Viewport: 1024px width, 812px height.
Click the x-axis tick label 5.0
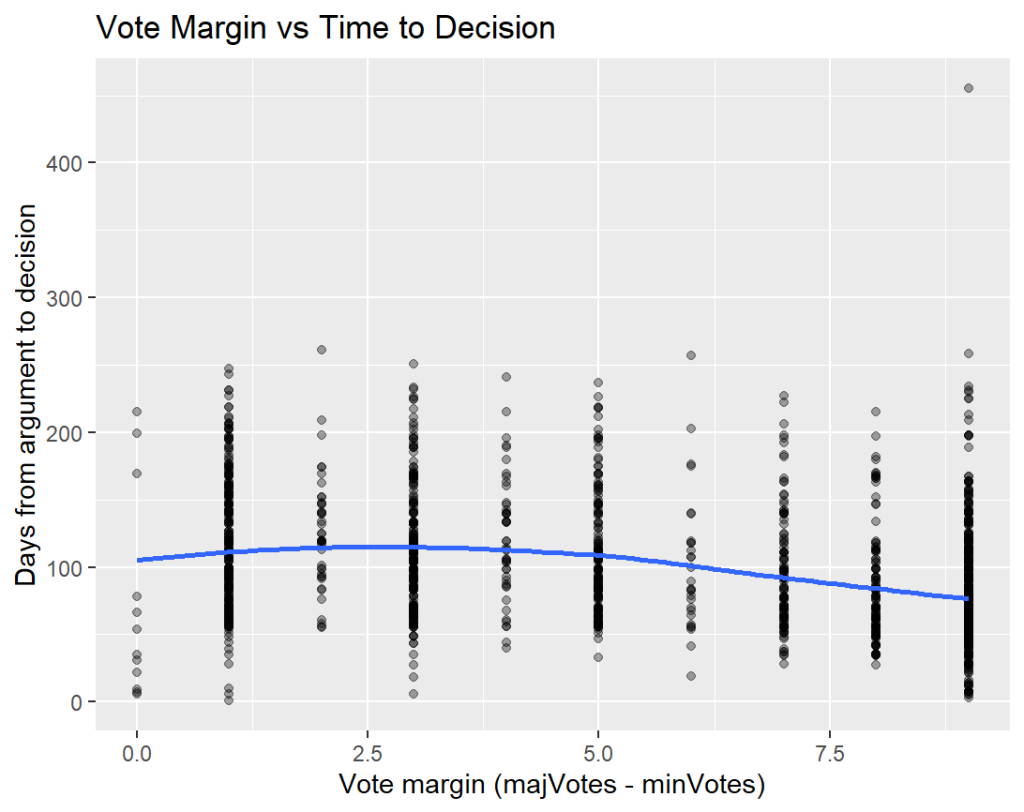pyautogui.click(x=598, y=750)
